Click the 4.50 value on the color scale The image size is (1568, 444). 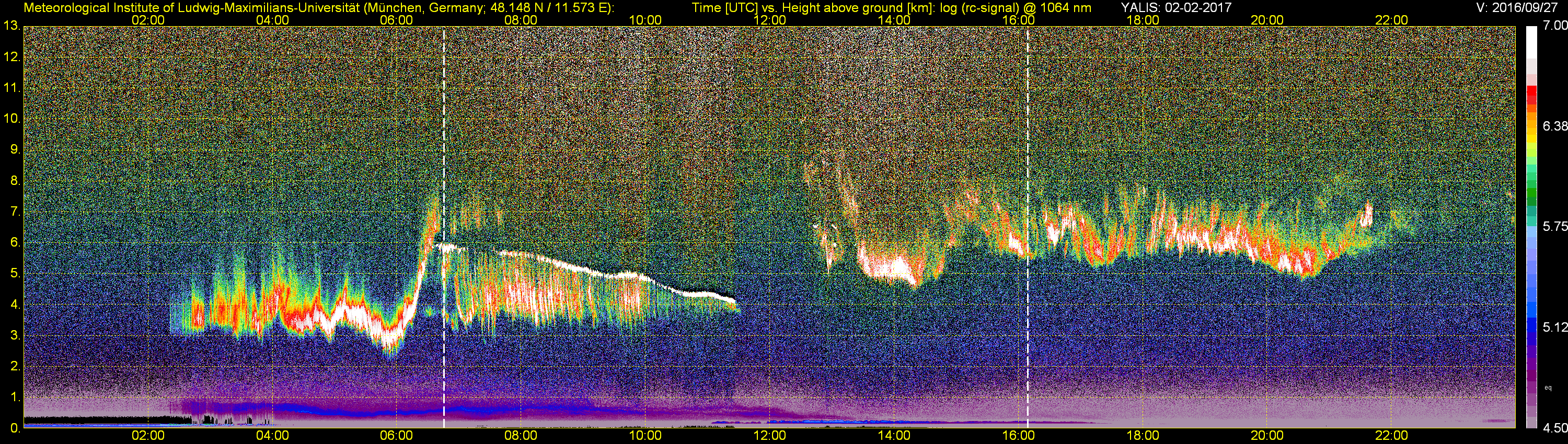pyautogui.click(x=1555, y=428)
